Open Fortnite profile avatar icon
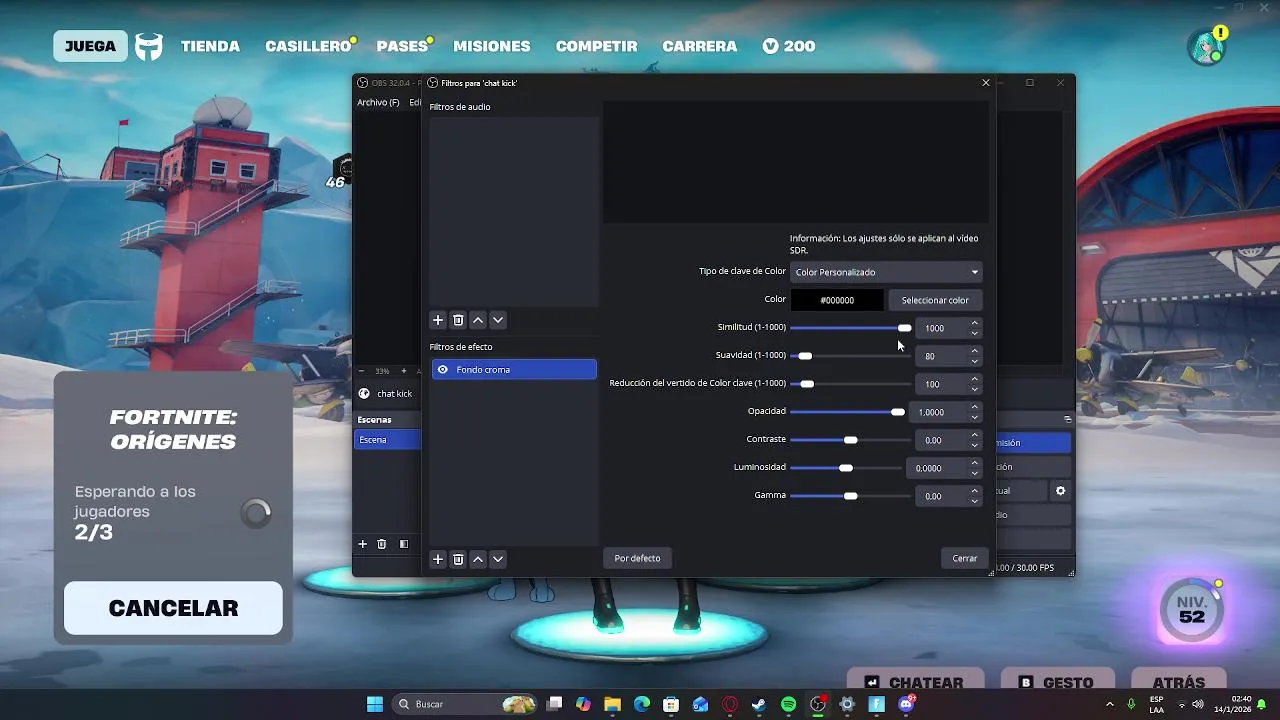 pos(1206,47)
